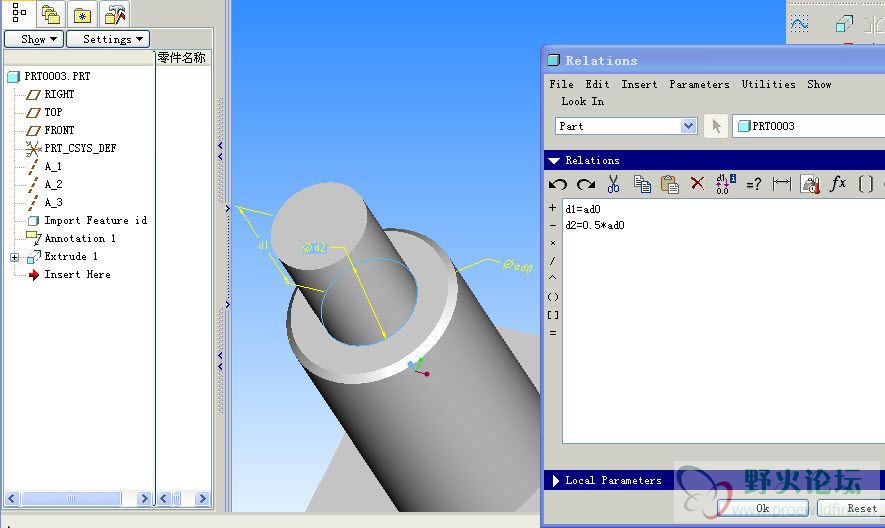Click scroll left arrow under tree
This screenshot has height=528, width=885.
point(12,499)
